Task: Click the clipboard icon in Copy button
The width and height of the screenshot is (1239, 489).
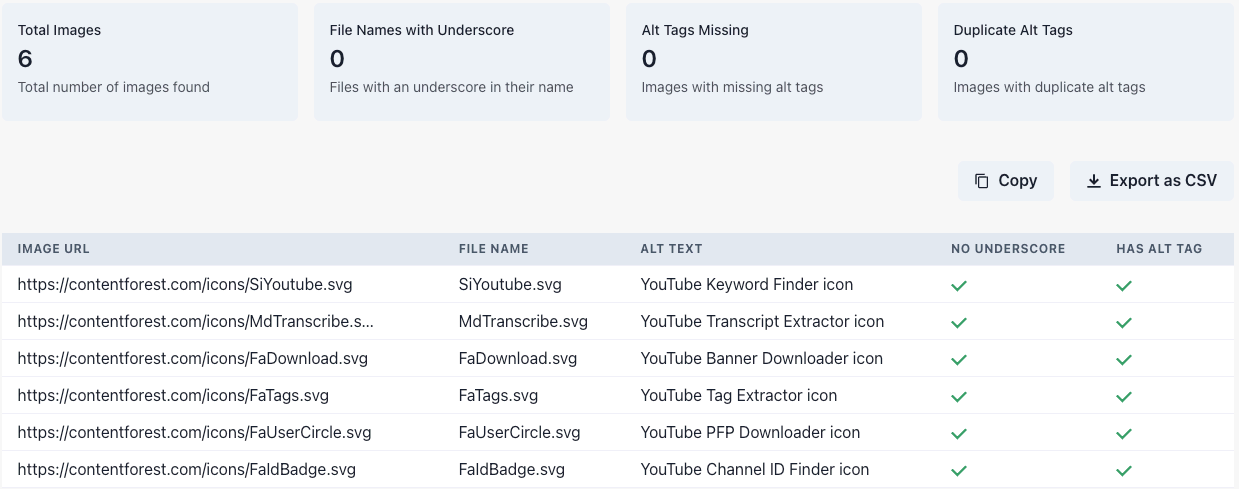Action: coord(981,181)
